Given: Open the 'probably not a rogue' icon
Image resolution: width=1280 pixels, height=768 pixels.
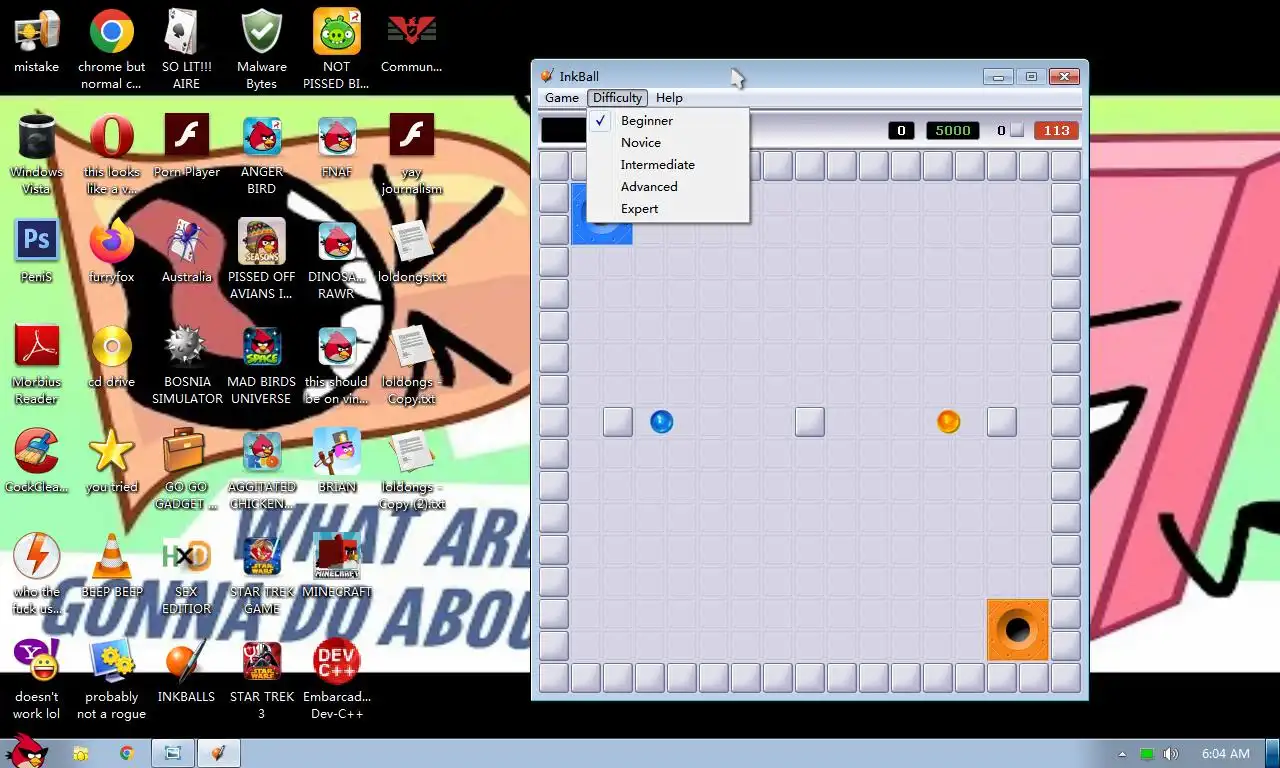Looking at the screenshot, I should pyautogui.click(x=112, y=678).
